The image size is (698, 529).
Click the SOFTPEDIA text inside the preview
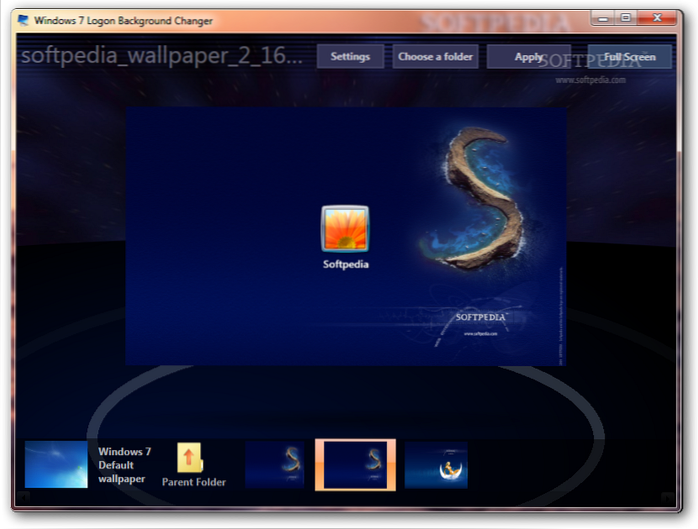coord(480,317)
